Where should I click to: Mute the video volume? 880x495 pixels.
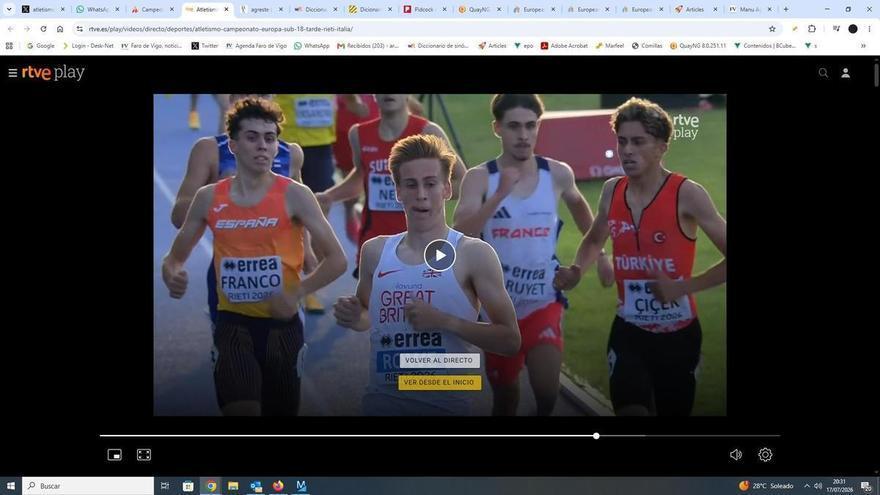pos(736,455)
